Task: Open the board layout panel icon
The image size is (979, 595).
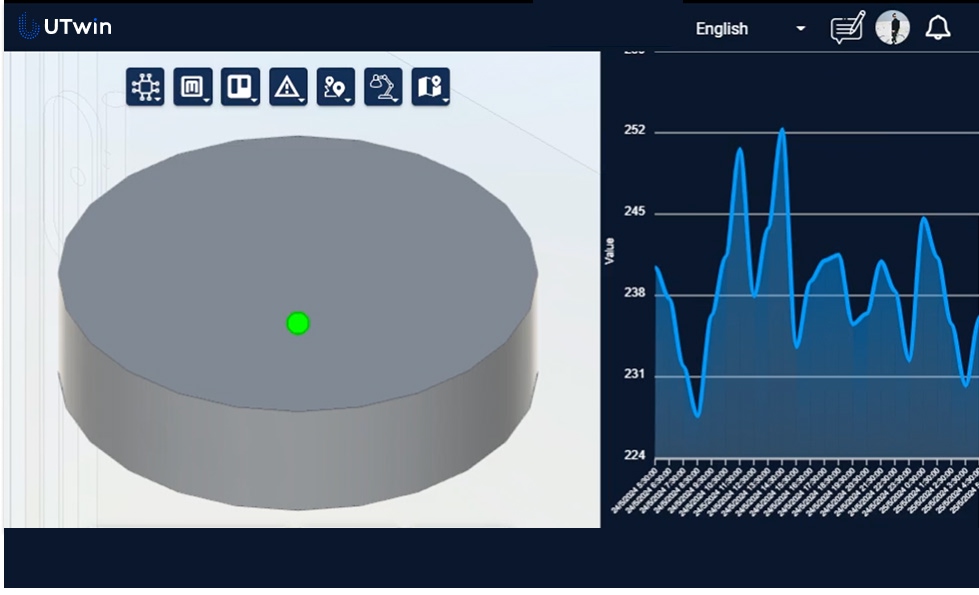Action: tap(240, 87)
